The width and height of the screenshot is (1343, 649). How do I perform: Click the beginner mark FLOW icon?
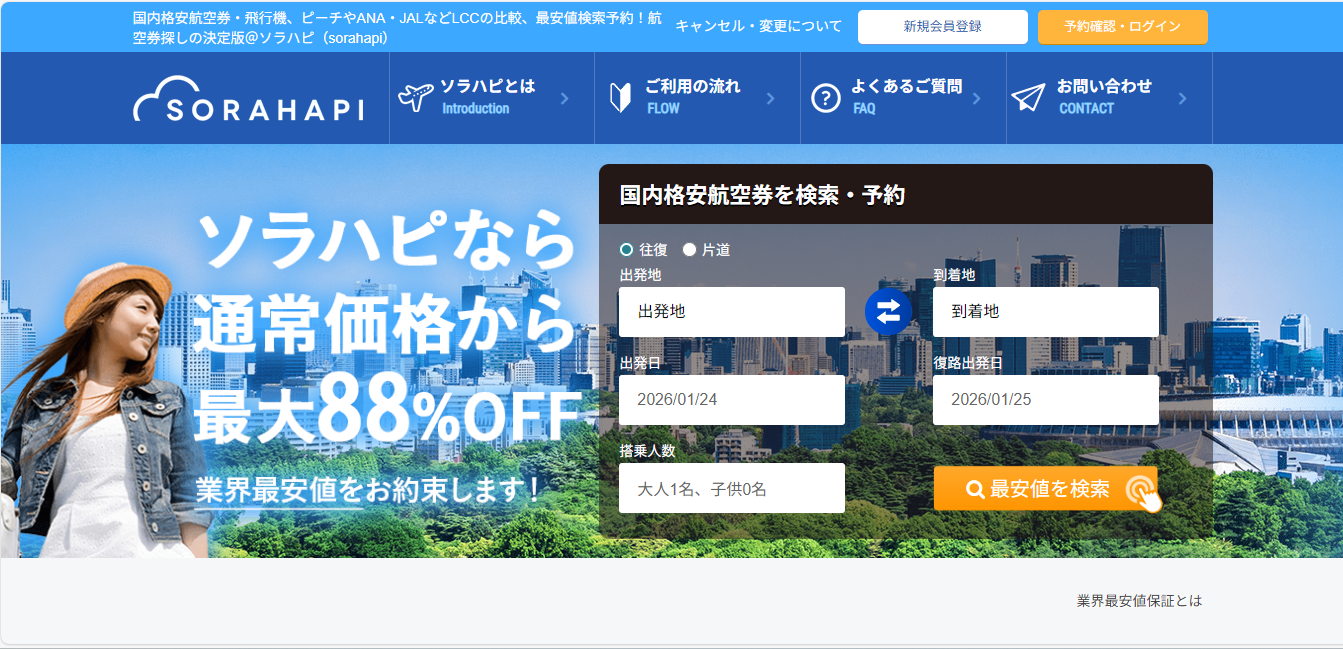(620, 97)
